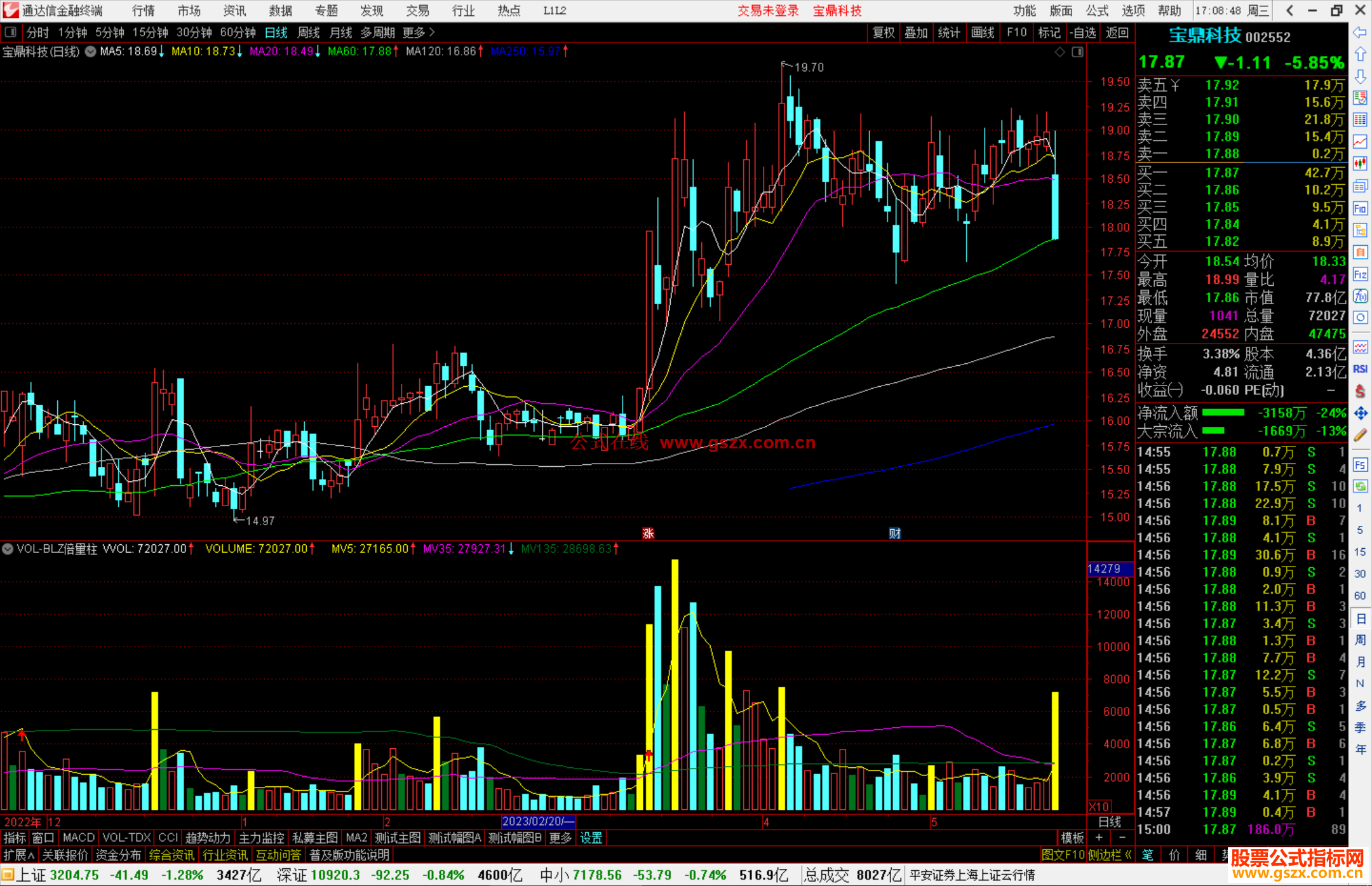The width and height of the screenshot is (1372, 886).
Task: Toggle the MA indicator circle next to 宝鼎科技(日线)
Action: [90, 51]
